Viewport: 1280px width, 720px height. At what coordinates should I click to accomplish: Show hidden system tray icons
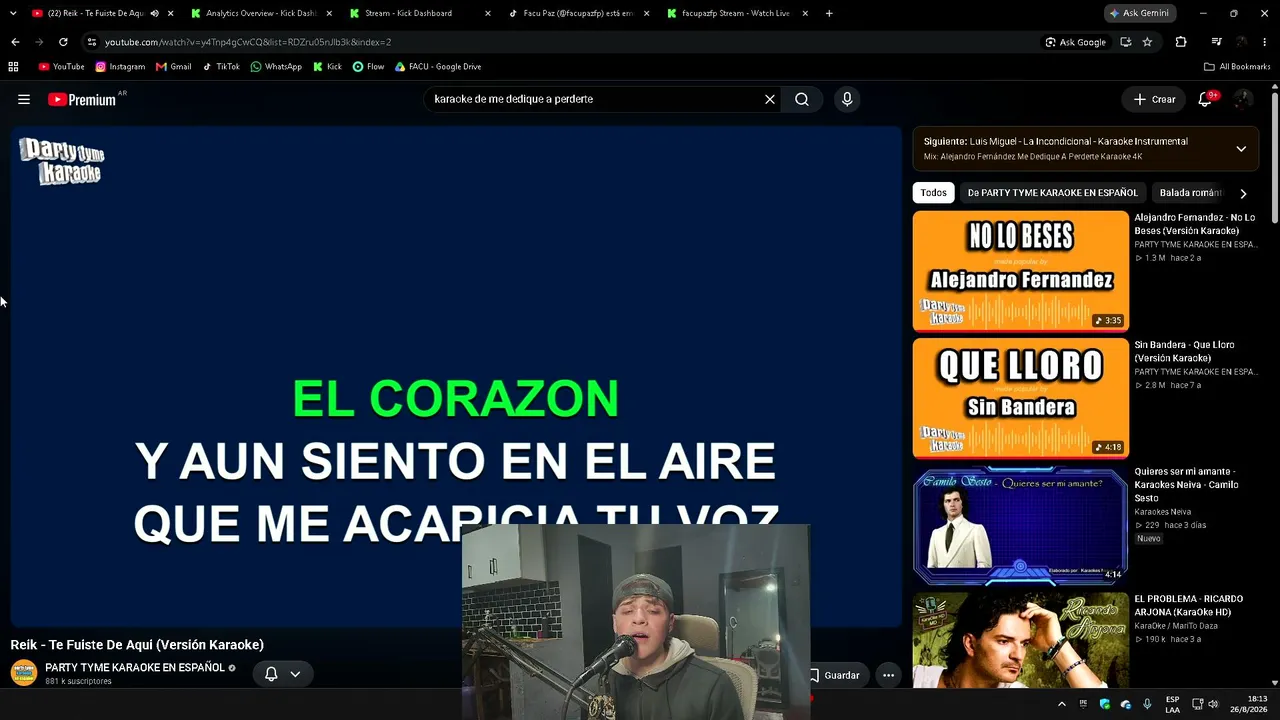pos(1062,704)
